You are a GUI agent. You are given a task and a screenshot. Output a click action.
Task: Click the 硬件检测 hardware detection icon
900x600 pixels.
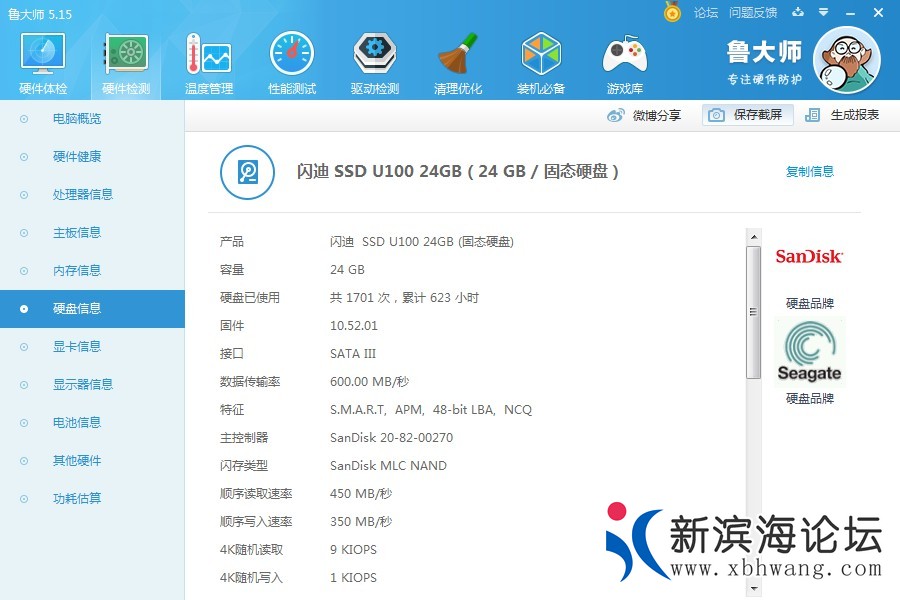(x=126, y=56)
